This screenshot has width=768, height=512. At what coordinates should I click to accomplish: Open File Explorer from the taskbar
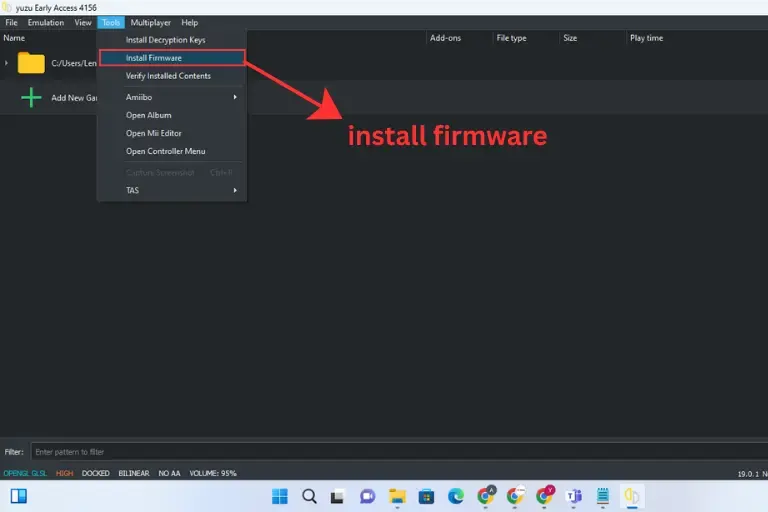(397, 496)
